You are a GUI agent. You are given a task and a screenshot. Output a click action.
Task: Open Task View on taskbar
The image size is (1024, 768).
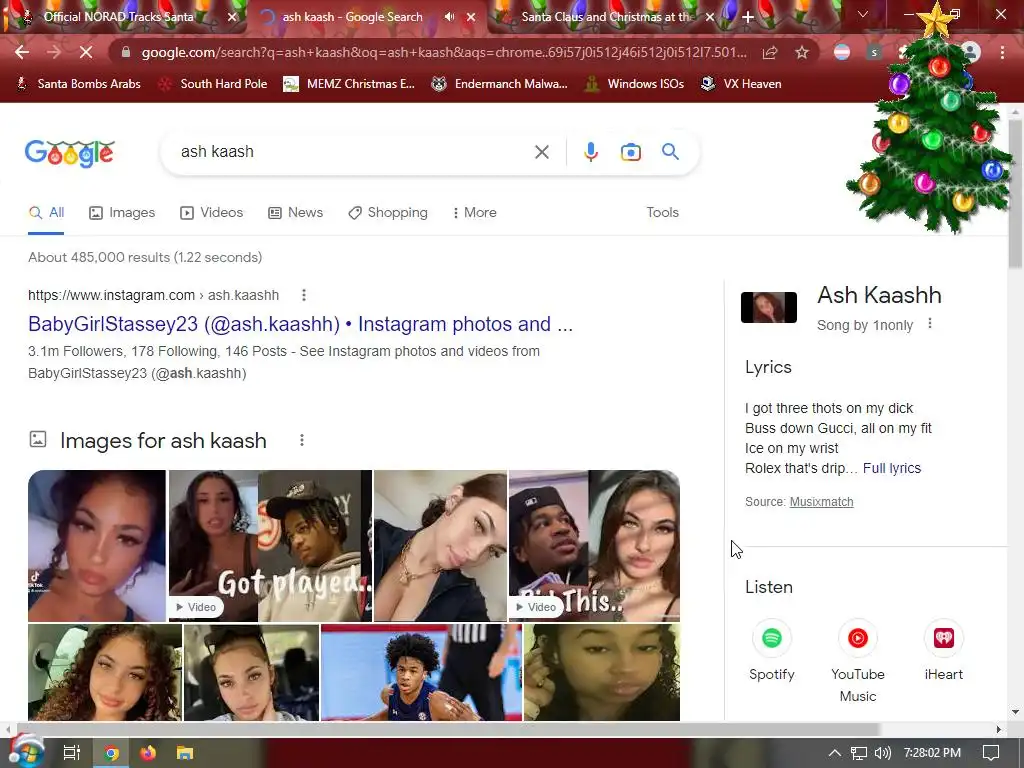tap(72, 753)
